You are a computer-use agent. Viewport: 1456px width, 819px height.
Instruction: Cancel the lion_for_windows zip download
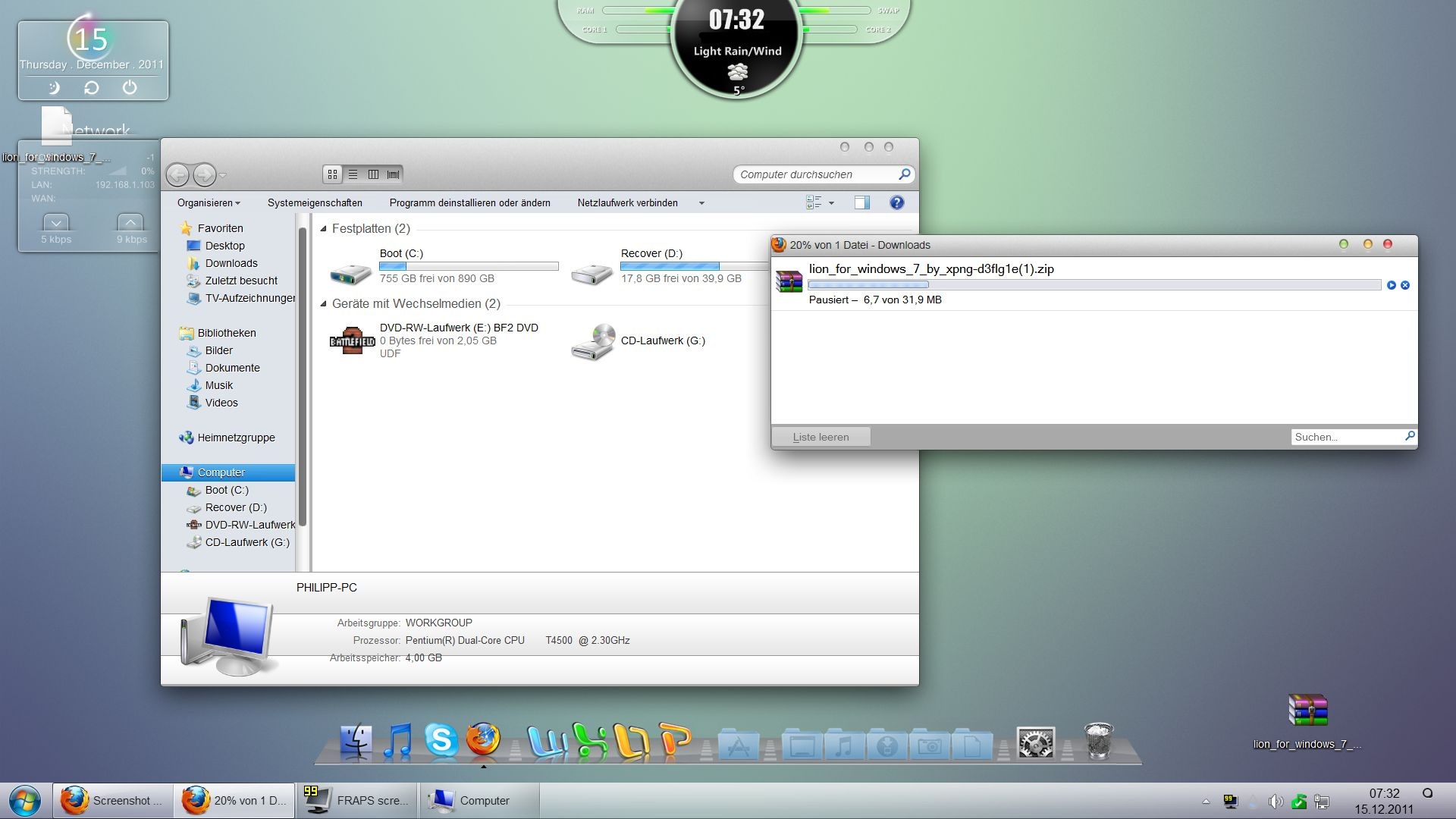[x=1405, y=285]
